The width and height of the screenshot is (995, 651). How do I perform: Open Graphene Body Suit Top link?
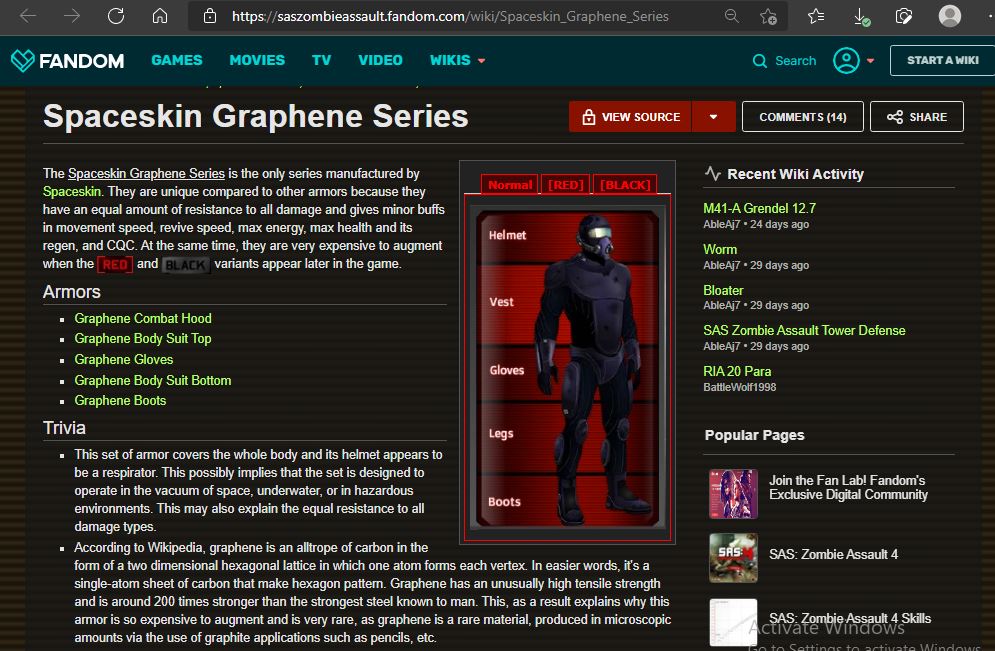(x=143, y=339)
